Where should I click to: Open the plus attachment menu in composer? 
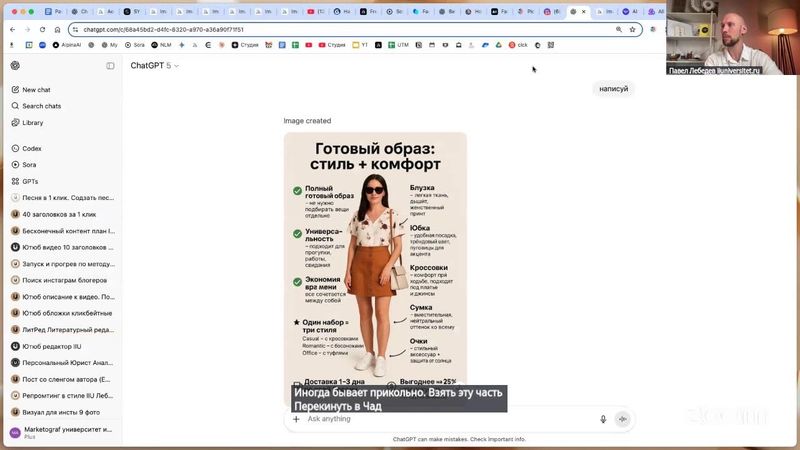point(296,419)
